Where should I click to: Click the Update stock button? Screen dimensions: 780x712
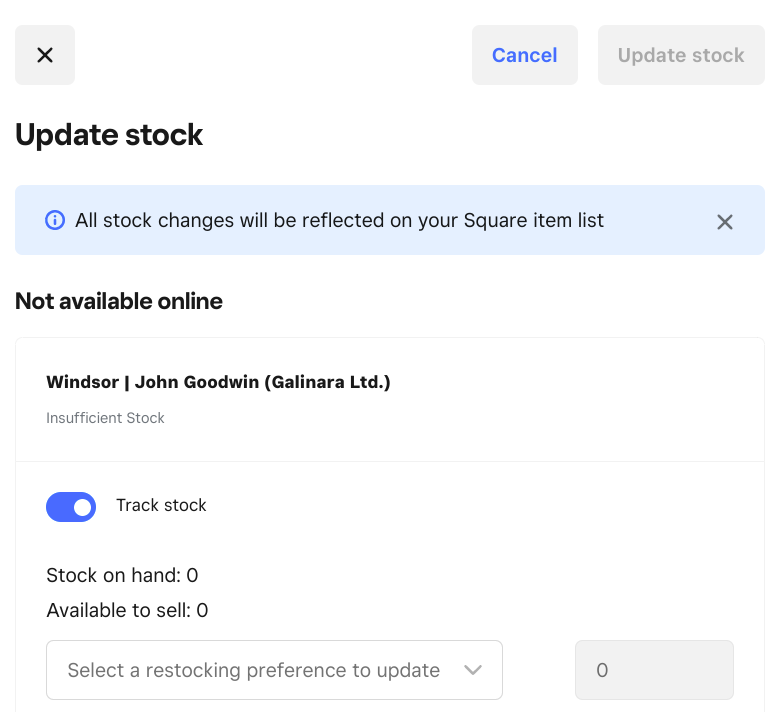coord(681,55)
